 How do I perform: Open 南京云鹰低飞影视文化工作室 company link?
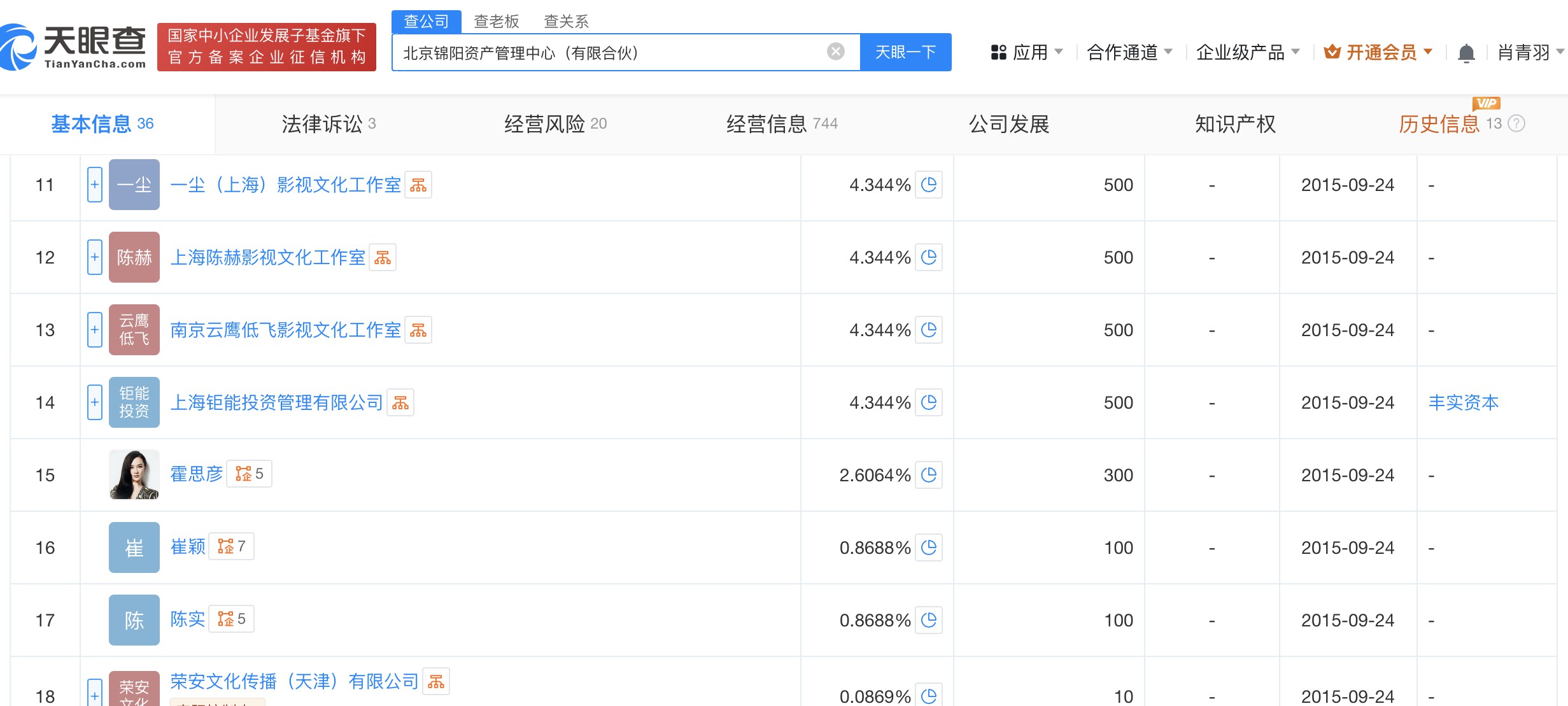click(286, 330)
